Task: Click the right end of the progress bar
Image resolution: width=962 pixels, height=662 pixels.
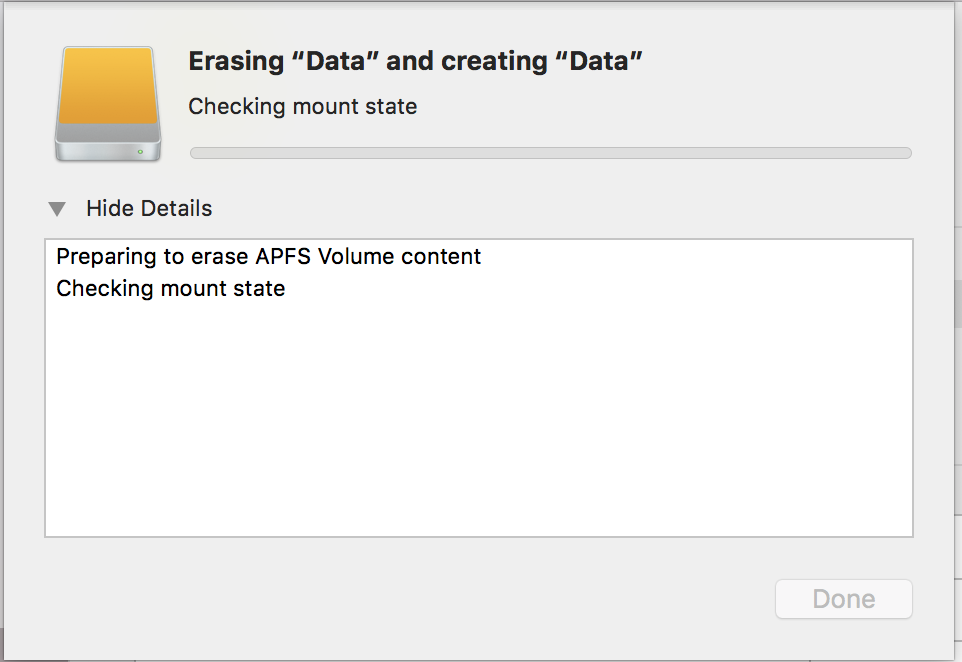Action: (905, 153)
